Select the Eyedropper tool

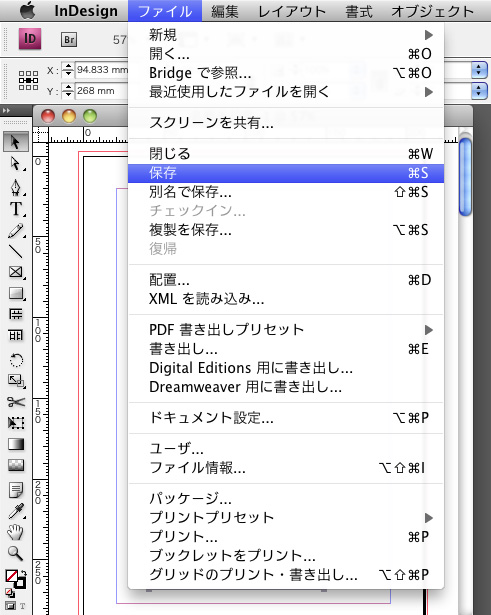(x=16, y=511)
